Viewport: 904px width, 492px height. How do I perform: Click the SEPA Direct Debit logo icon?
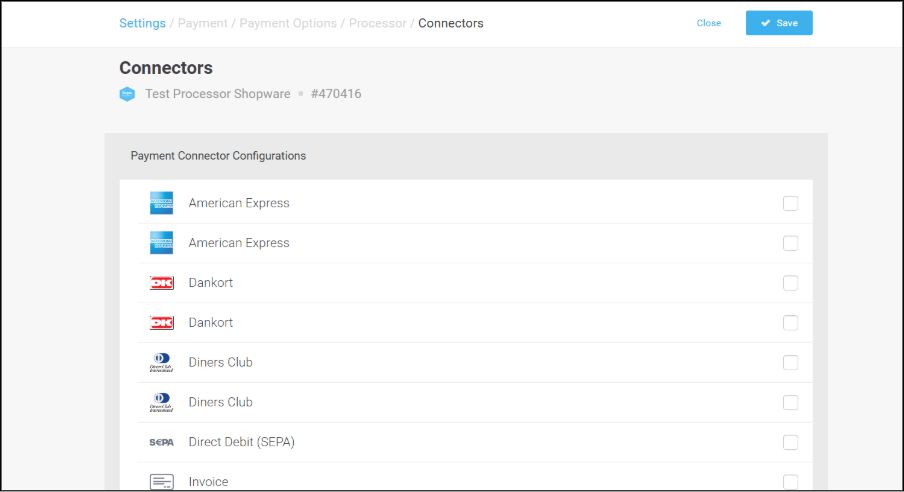[161, 442]
